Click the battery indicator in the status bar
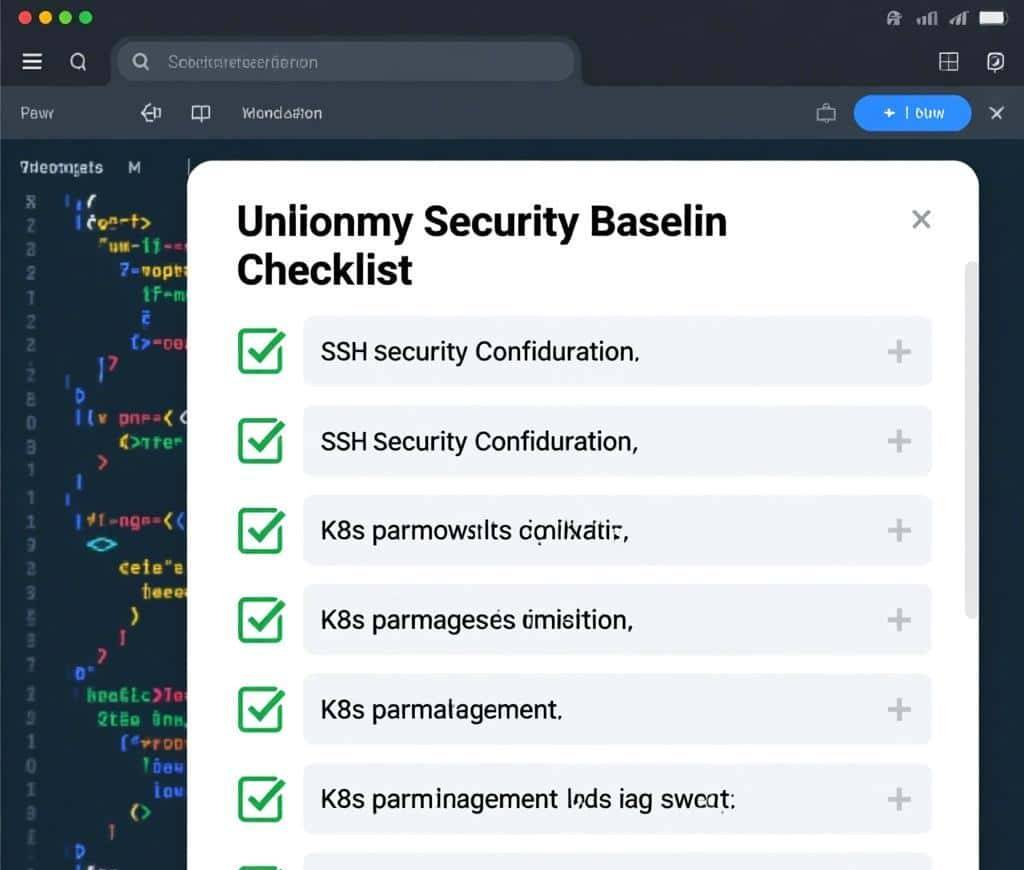Screen dimensions: 1024x870 (x=991, y=17)
